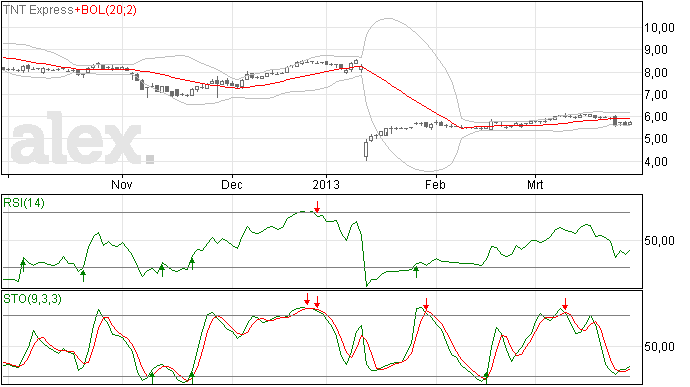Click the 2013 date axis label

point(326,184)
